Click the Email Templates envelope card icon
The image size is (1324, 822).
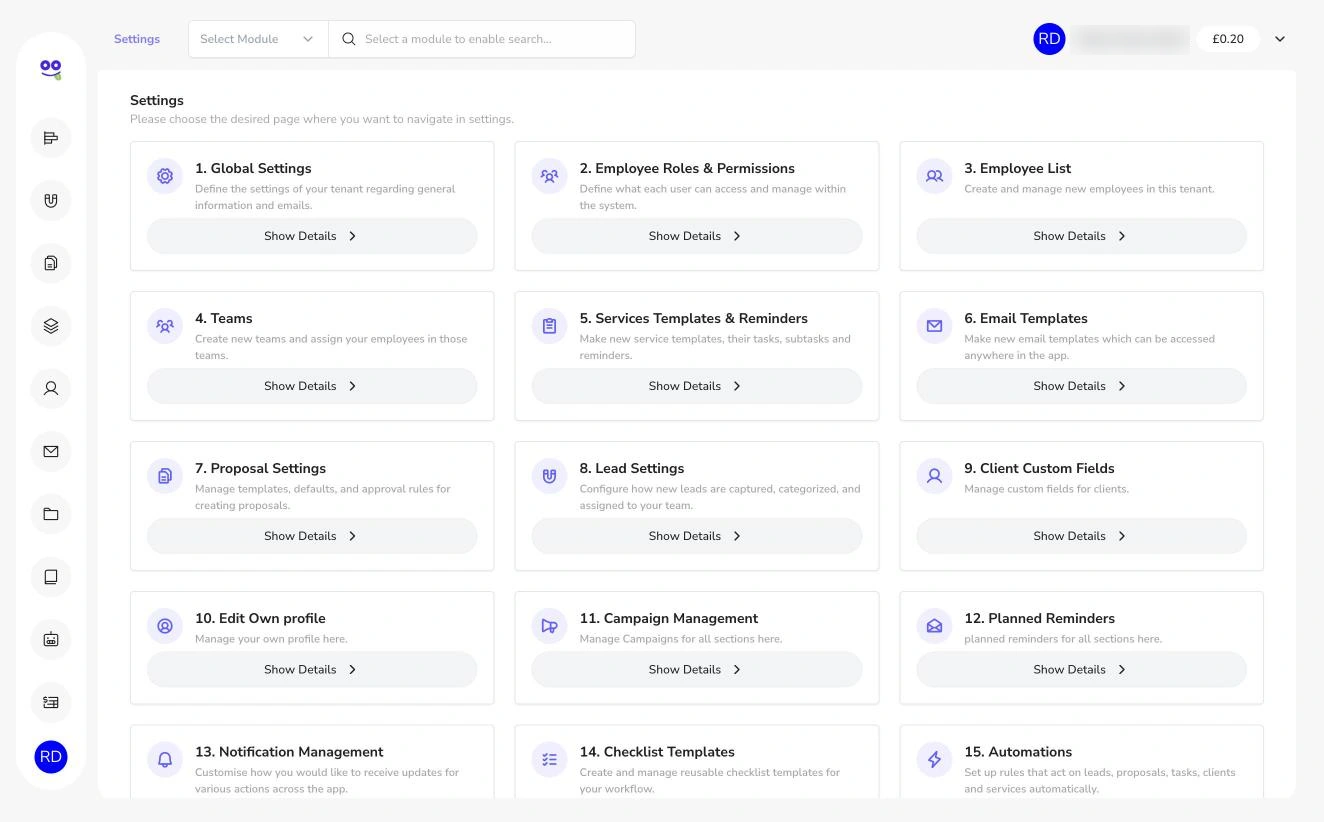pos(934,326)
